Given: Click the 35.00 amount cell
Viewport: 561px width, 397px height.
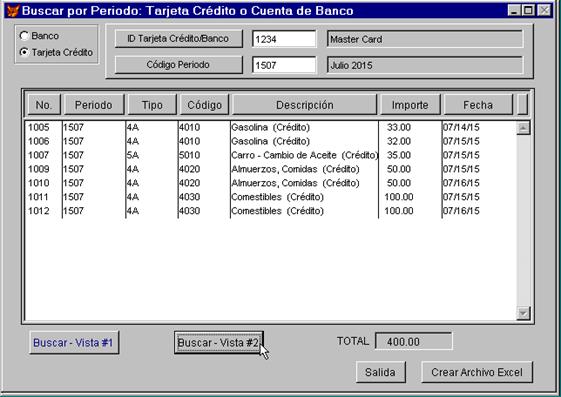Looking at the screenshot, I should tap(399, 155).
